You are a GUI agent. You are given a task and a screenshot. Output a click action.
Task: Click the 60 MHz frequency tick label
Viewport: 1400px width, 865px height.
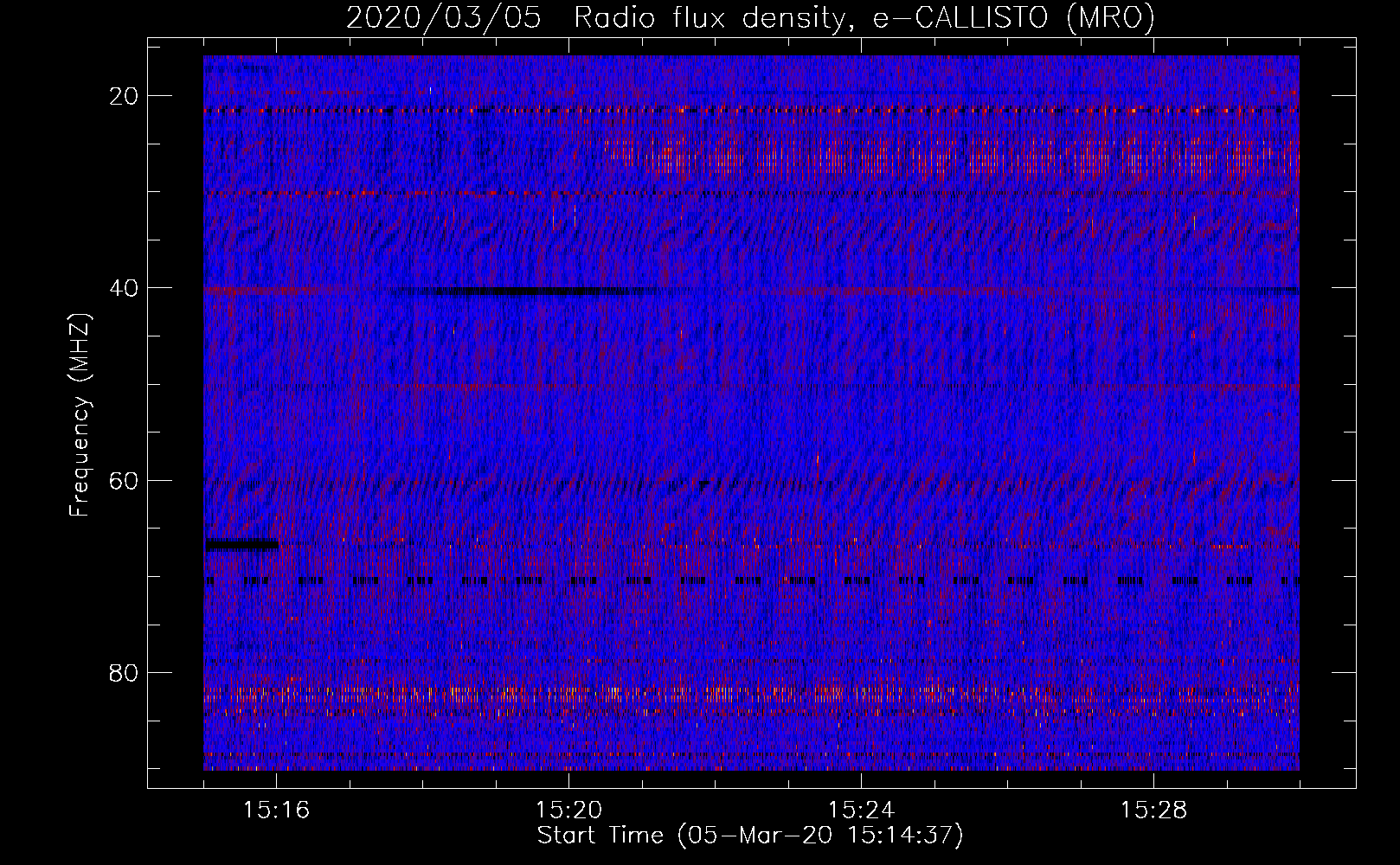(x=124, y=480)
